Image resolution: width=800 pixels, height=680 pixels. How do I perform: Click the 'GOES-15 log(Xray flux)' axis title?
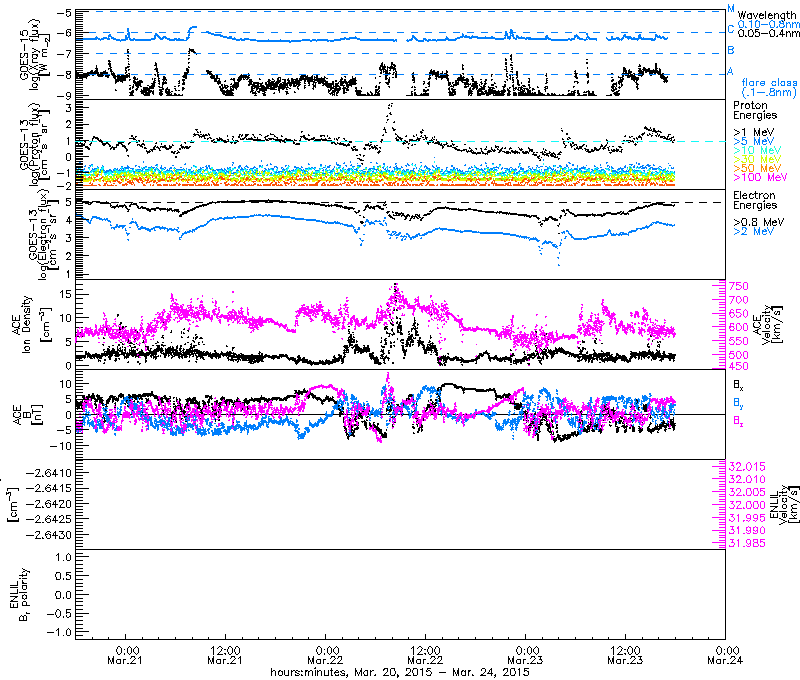(x=34, y=54)
